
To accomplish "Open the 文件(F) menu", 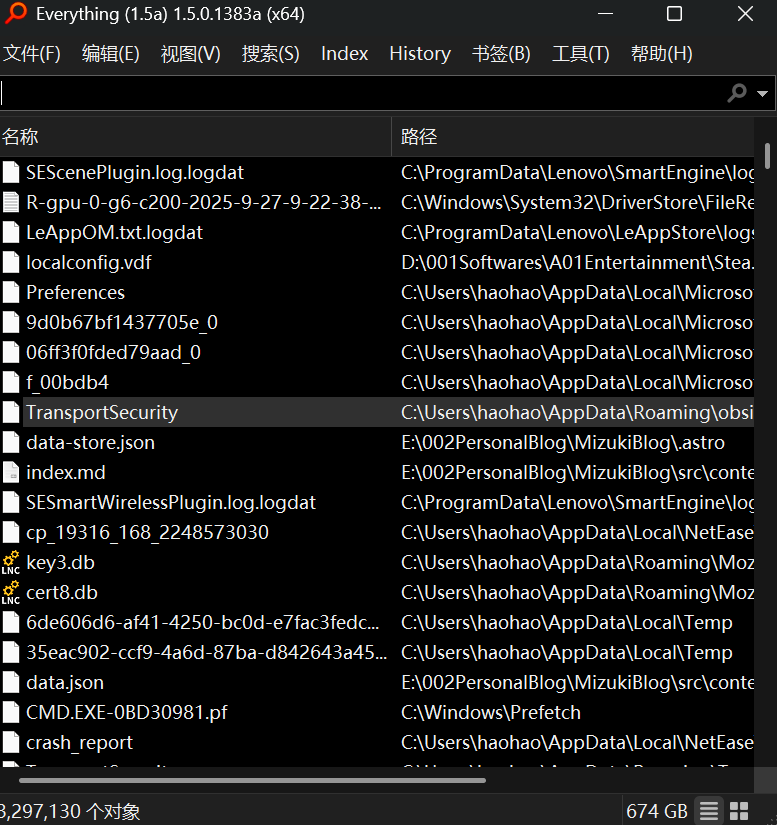I will [x=32, y=54].
